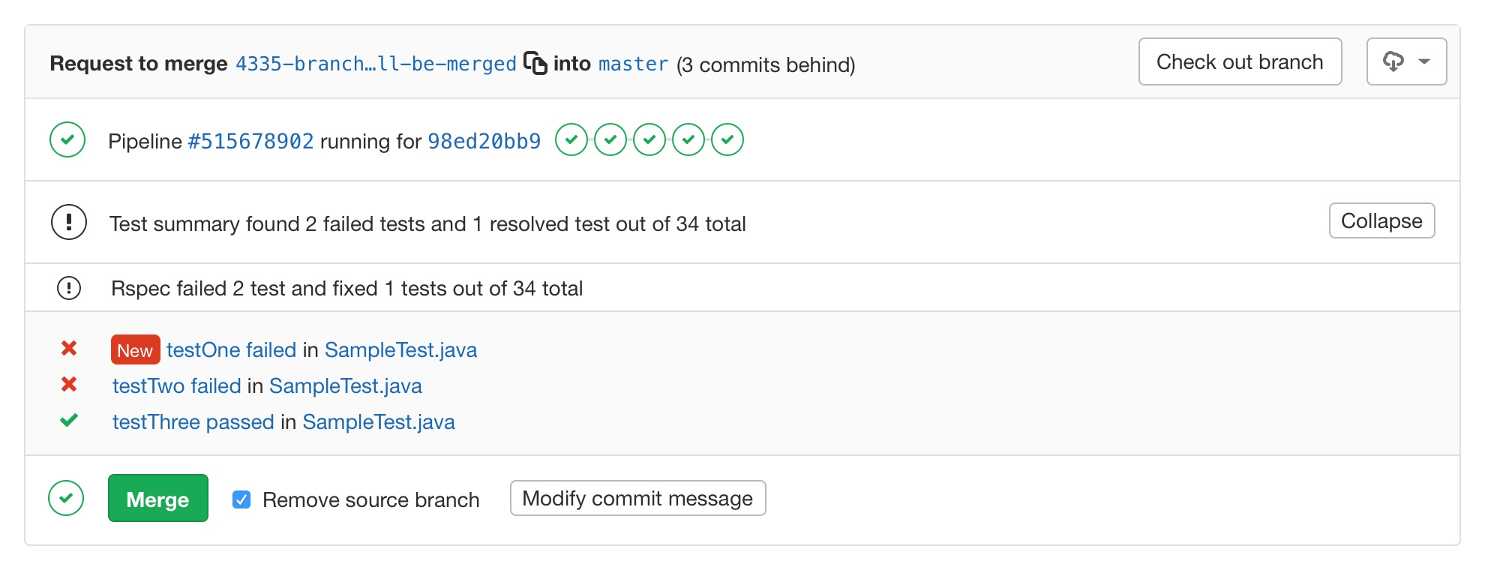The image size is (1485, 579).
Task: Click the last mini pipeline stage icon
Action: (727, 139)
